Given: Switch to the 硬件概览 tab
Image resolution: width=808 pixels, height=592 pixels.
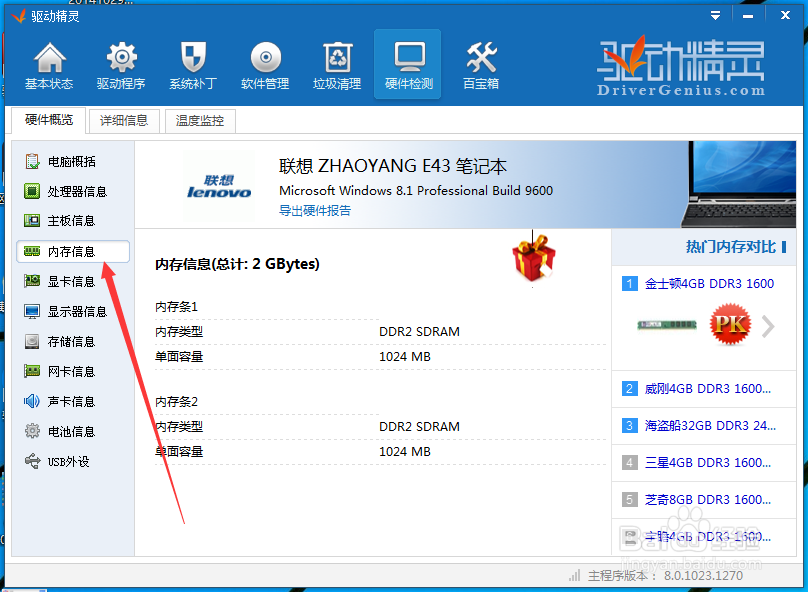Looking at the screenshot, I should point(49,120).
